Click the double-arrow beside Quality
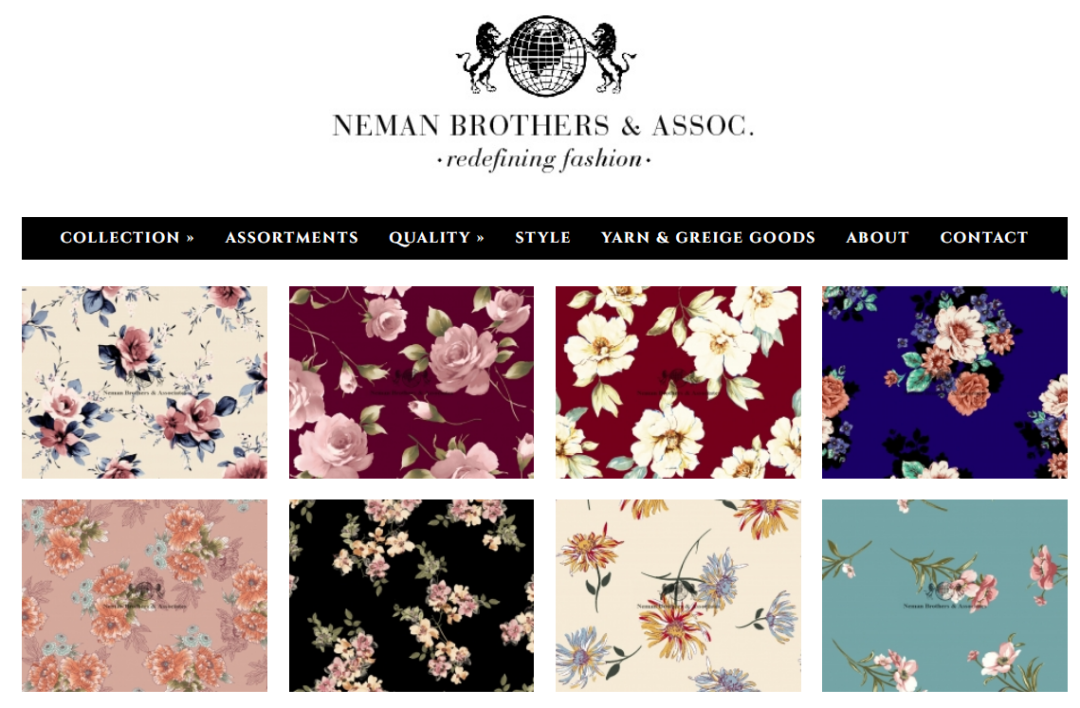Image resolution: width=1080 pixels, height=708 pixels. (x=480, y=238)
